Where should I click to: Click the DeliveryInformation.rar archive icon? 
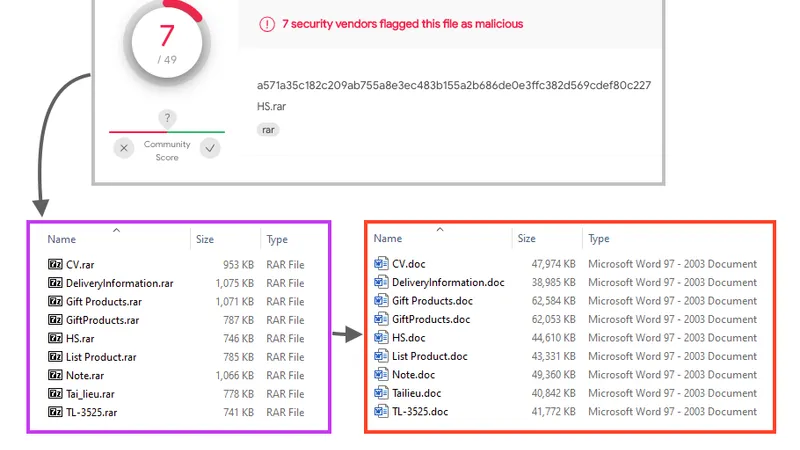point(55,283)
